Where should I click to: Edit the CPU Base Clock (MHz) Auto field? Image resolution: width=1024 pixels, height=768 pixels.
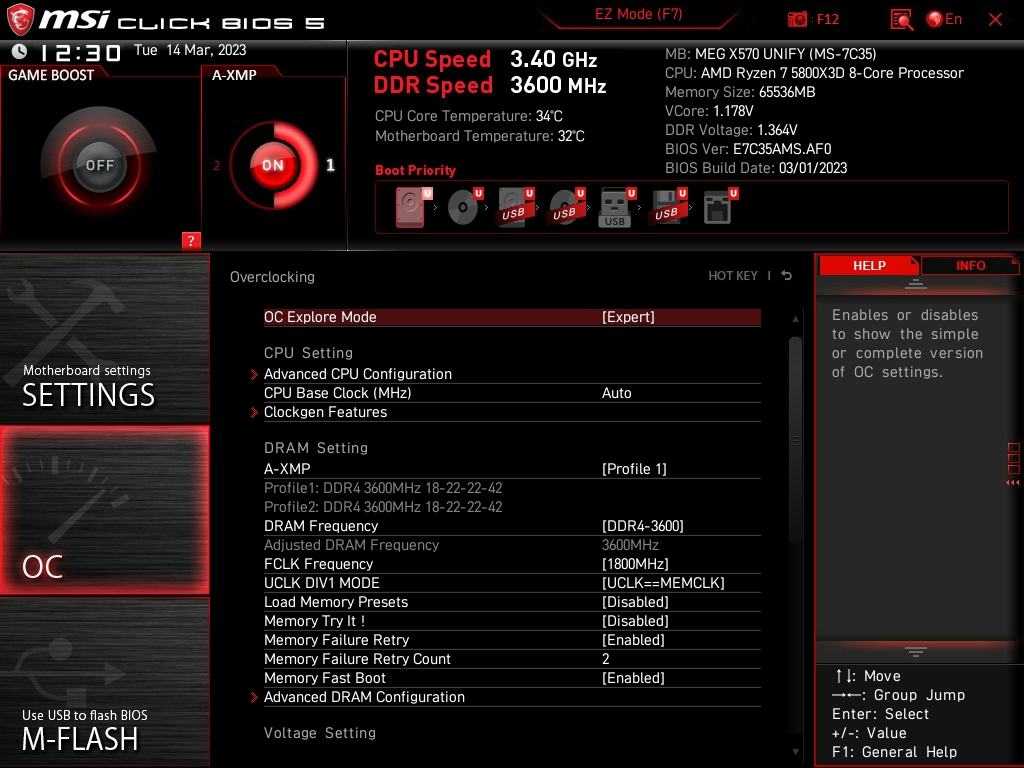616,393
